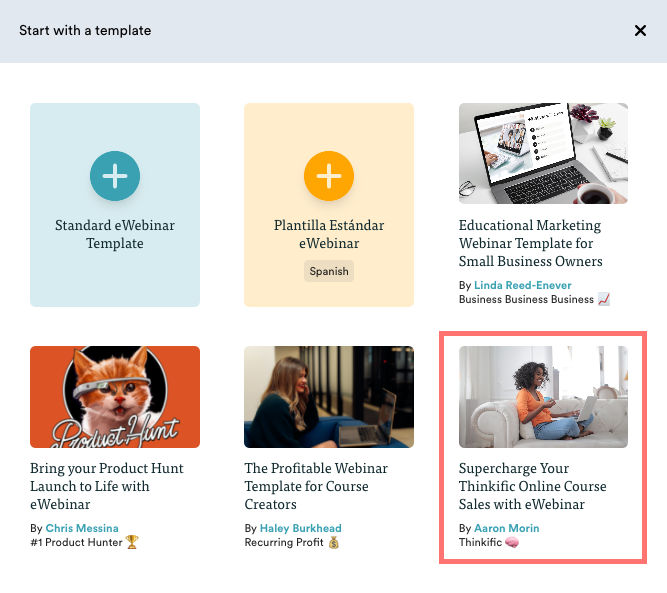Viewport: 667px width, 593px height.
Task: Click the orange plus icon for Plantilla Estándar
Action: (329, 177)
